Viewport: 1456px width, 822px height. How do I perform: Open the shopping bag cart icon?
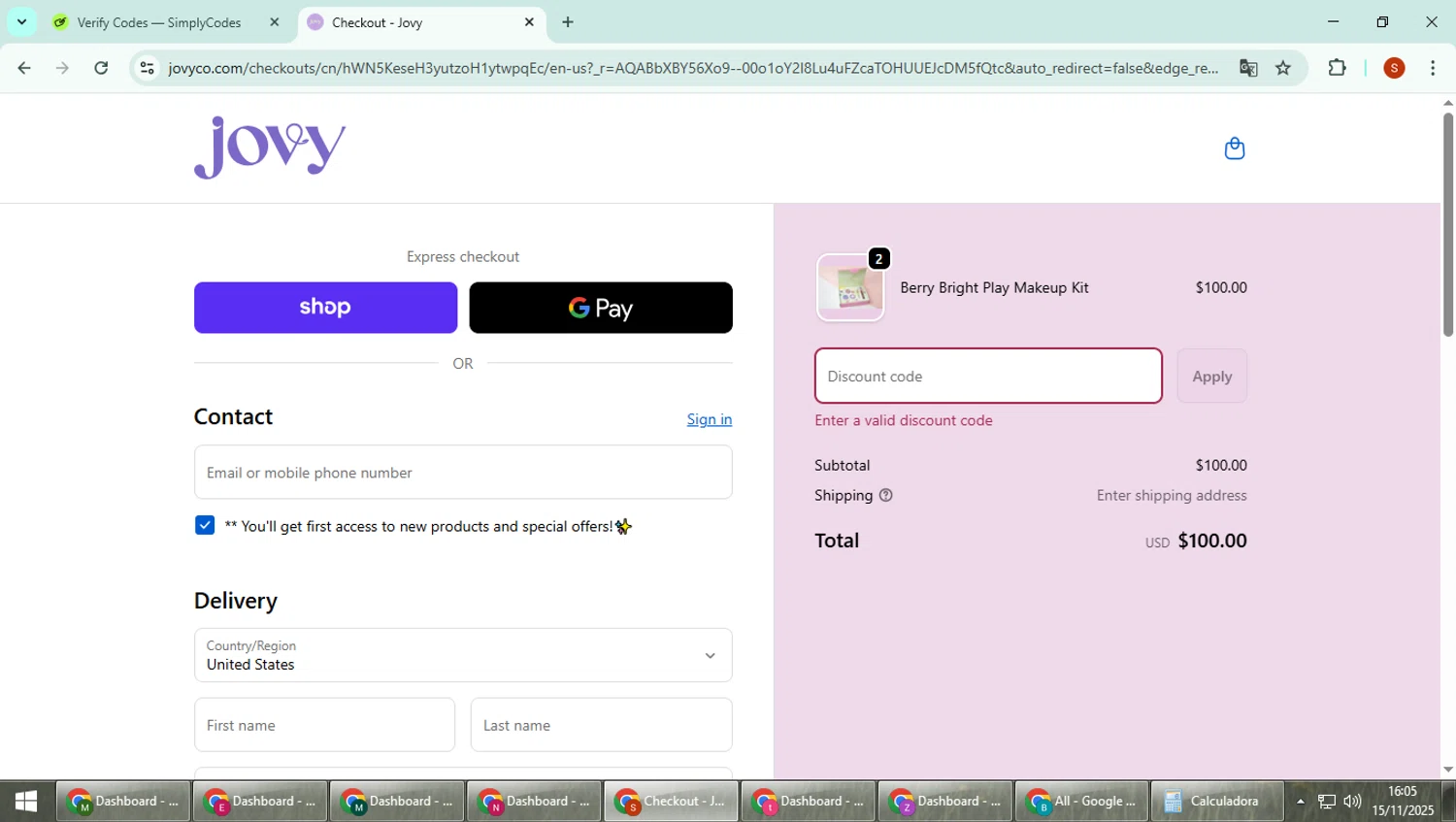pyautogui.click(x=1234, y=148)
